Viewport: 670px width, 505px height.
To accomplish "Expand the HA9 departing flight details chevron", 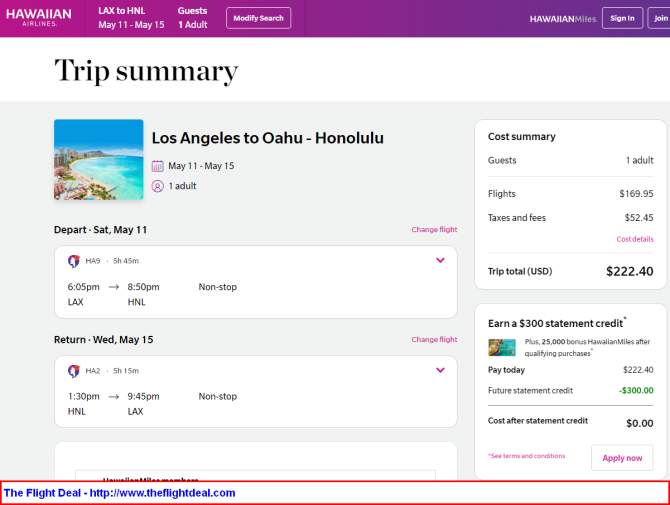I will point(440,260).
